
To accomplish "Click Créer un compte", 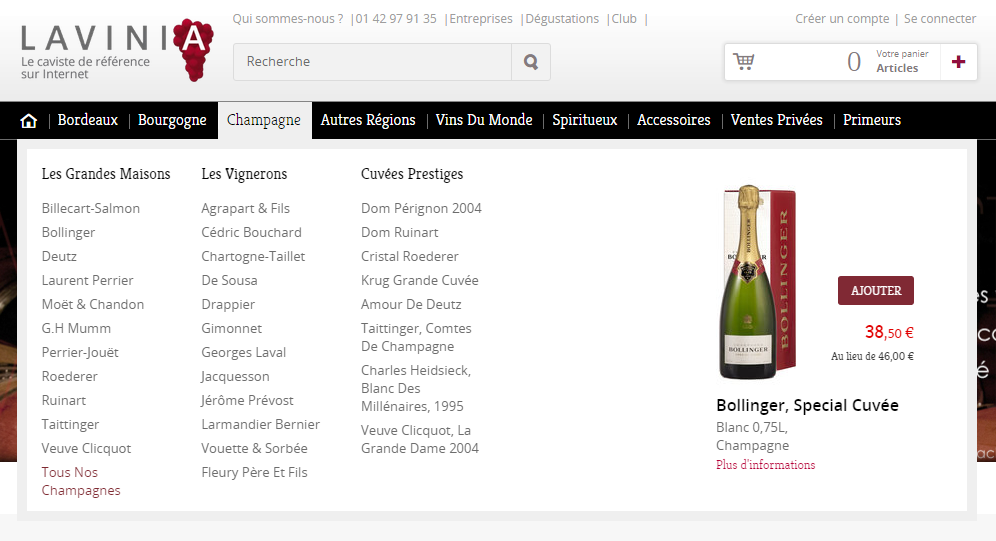I will [x=842, y=19].
